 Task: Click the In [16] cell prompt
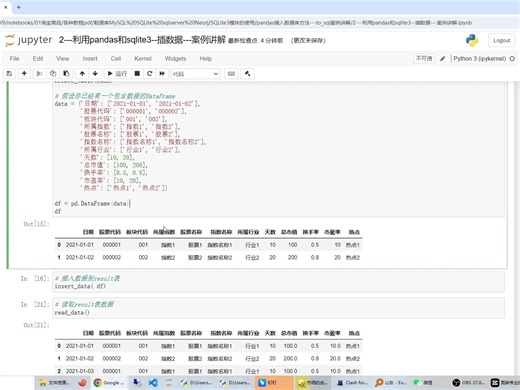(x=35, y=278)
